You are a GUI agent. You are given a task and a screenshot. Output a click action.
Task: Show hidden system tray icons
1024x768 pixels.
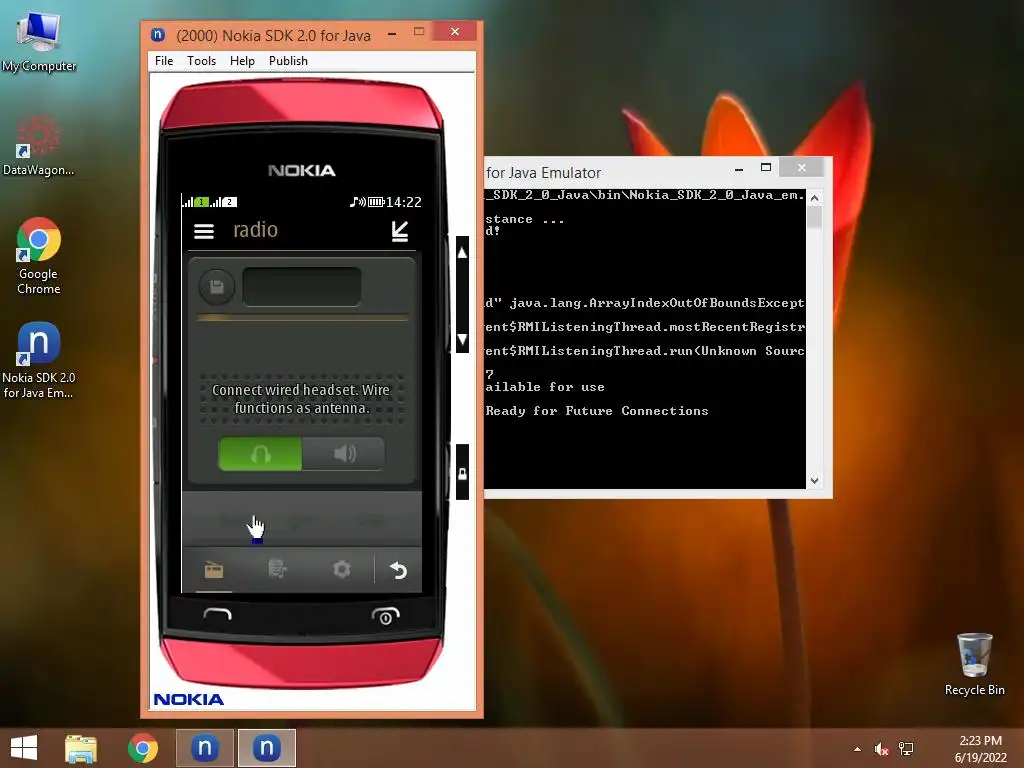(857, 749)
